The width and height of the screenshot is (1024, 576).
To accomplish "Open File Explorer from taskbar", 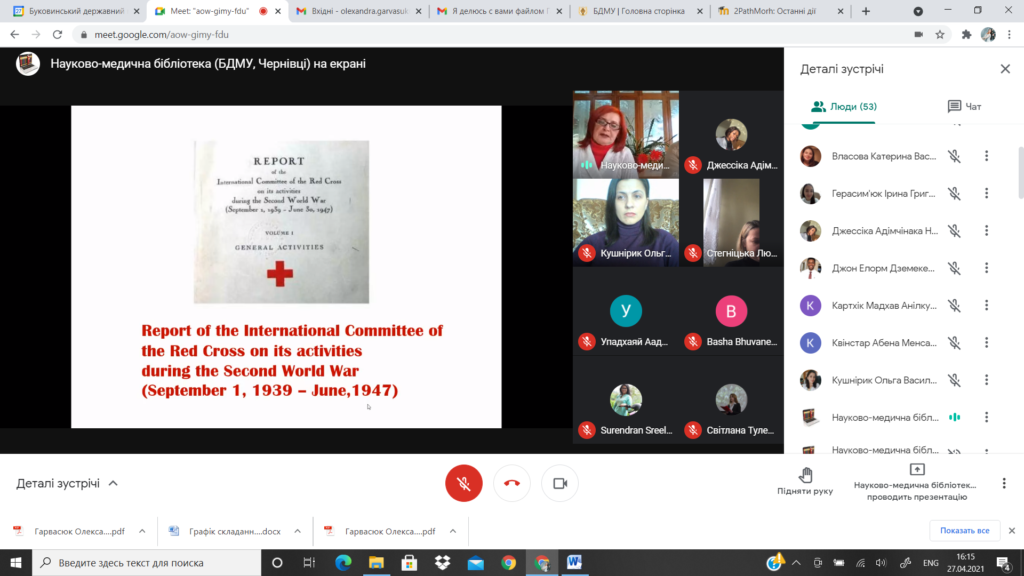I will (x=376, y=562).
